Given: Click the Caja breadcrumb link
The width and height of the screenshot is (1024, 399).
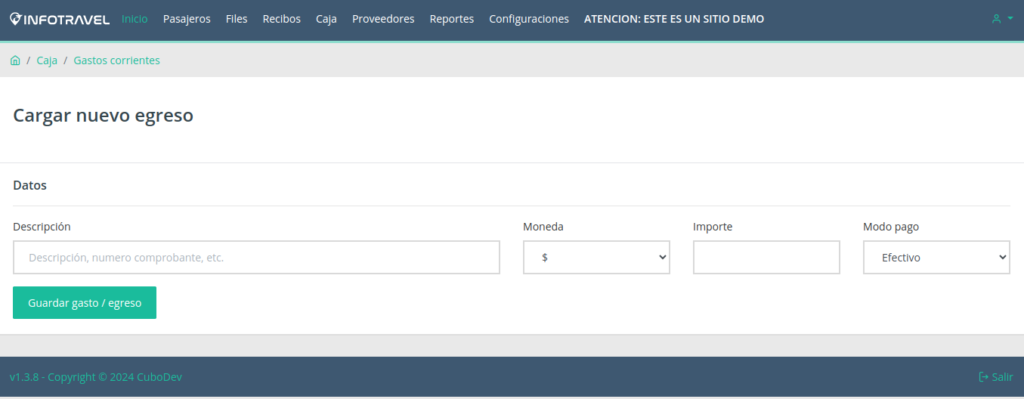Looking at the screenshot, I should (x=47, y=61).
